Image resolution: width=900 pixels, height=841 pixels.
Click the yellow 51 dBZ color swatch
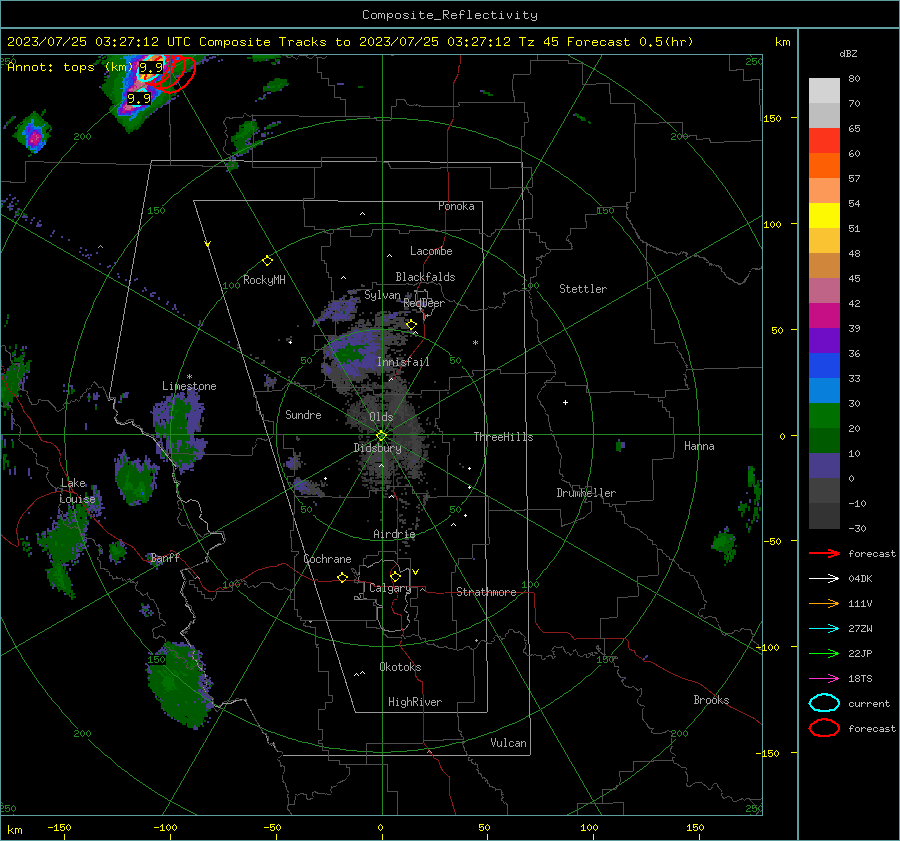pyautogui.click(x=824, y=215)
